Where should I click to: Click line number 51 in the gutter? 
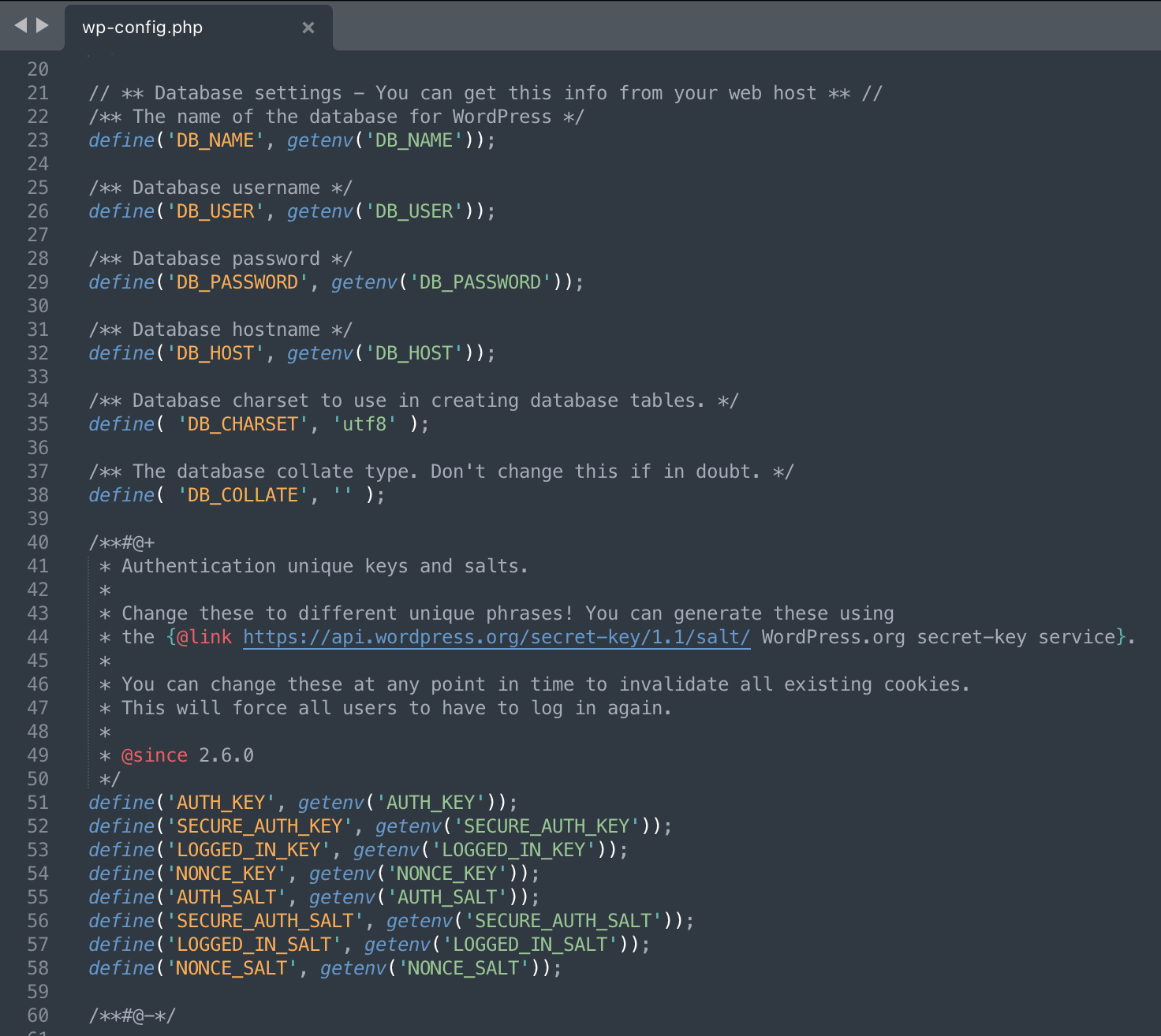[37, 802]
